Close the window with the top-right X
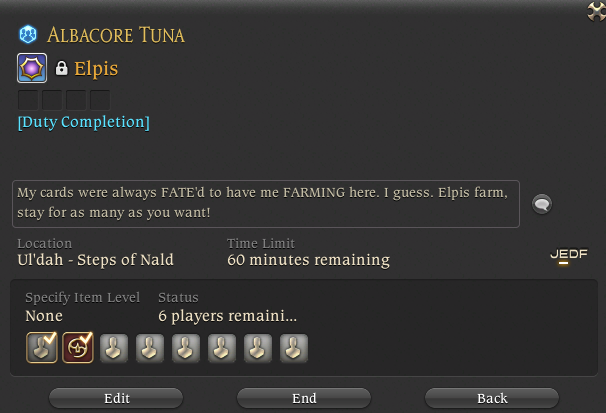Screen dimensions: 606x413 pyautogui.click(x=596, y=12)
